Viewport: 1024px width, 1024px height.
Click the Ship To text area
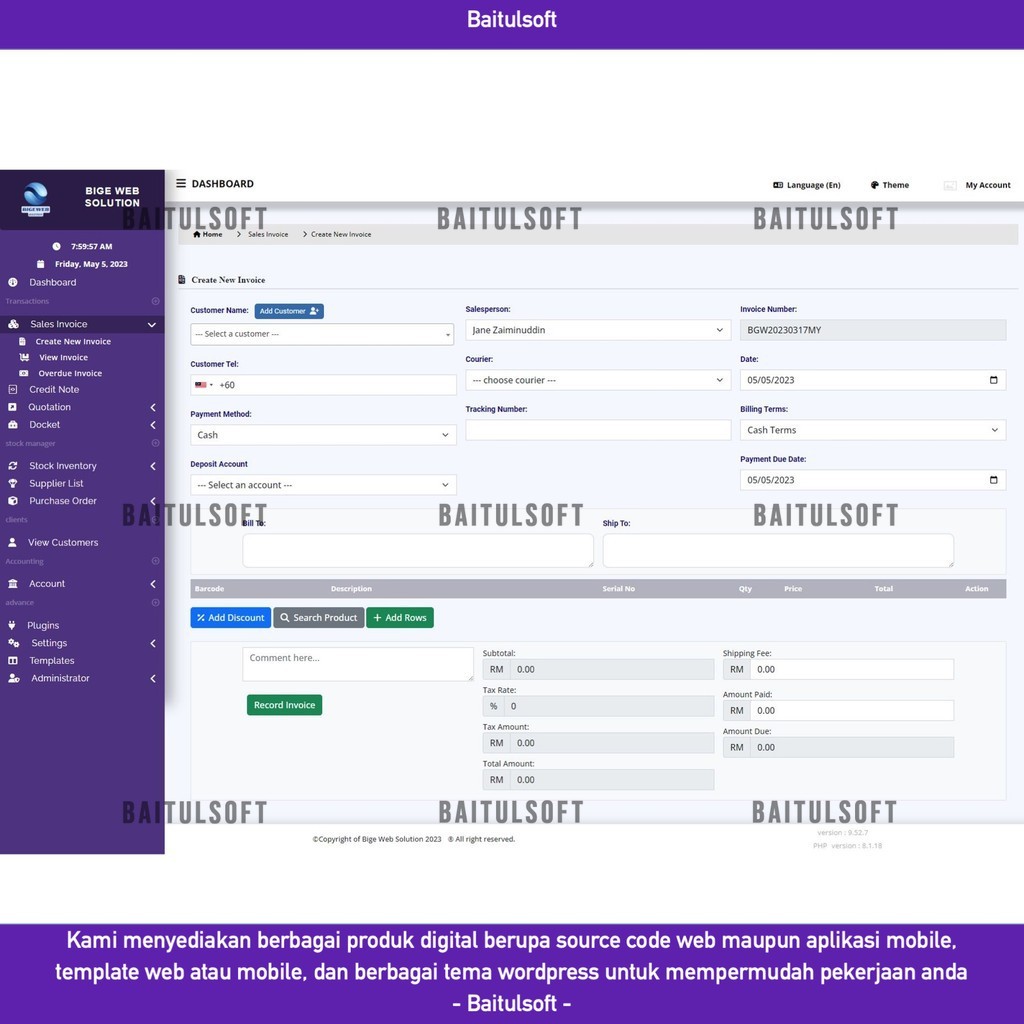point(778,550)
